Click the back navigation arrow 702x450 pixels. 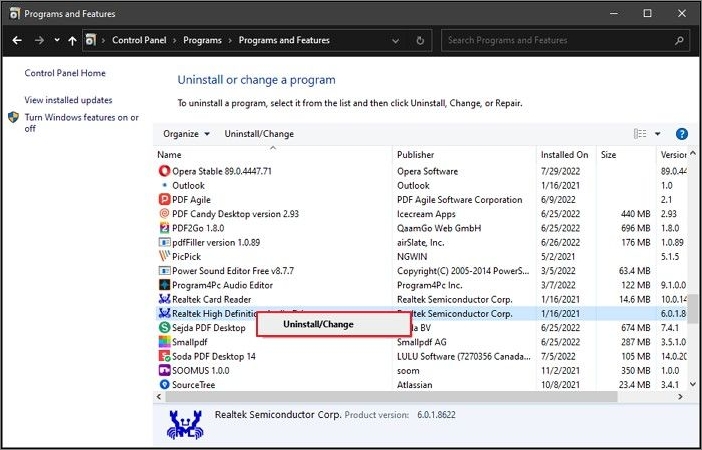coord(17,41)
